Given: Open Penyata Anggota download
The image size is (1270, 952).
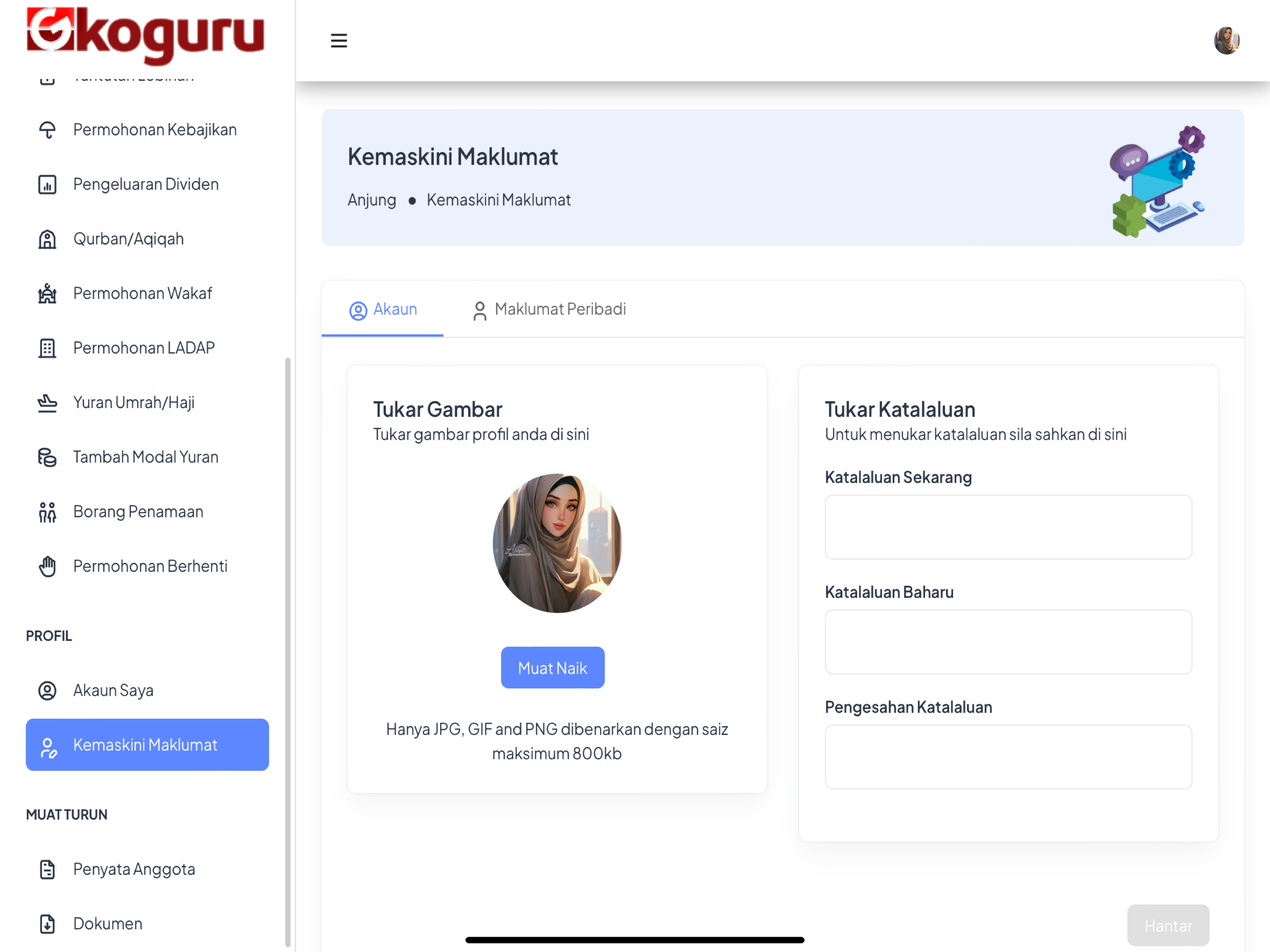Looking at the screenshot, I should tap(147, 869).
